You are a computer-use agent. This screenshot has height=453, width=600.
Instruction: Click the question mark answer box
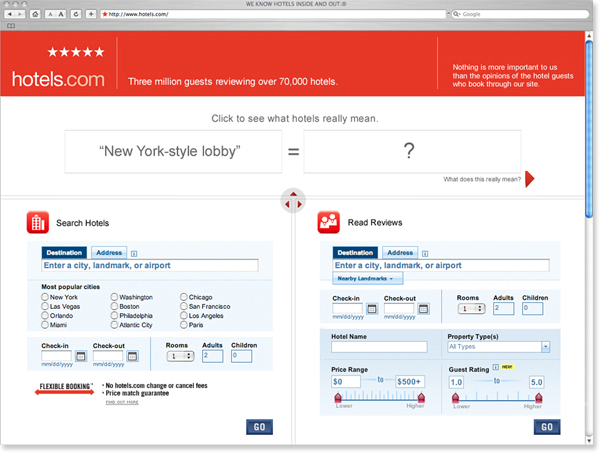[x=412, y=151]
